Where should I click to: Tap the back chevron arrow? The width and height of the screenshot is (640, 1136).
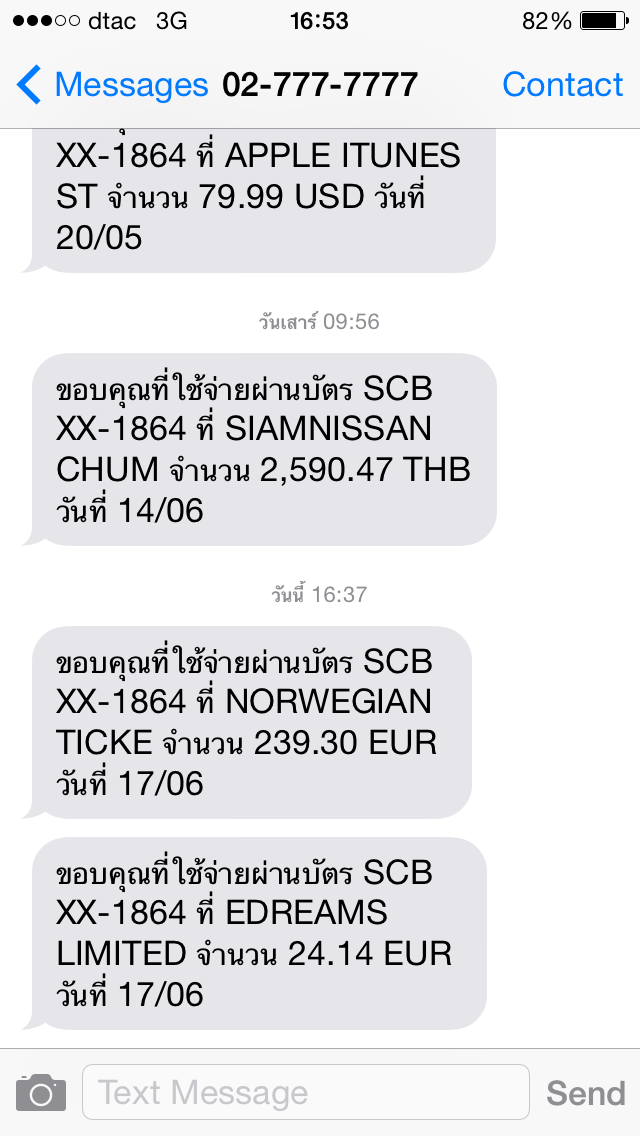click(30, 85)
